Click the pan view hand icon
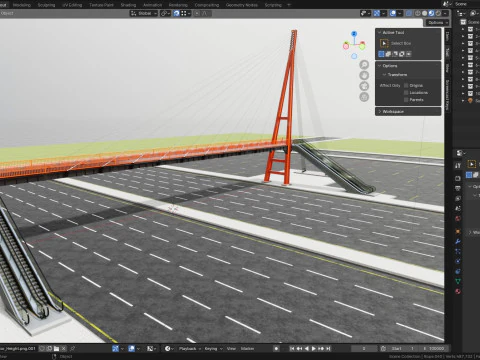The image size is (480, 360). pyautogui.click(x=364, y=75)
